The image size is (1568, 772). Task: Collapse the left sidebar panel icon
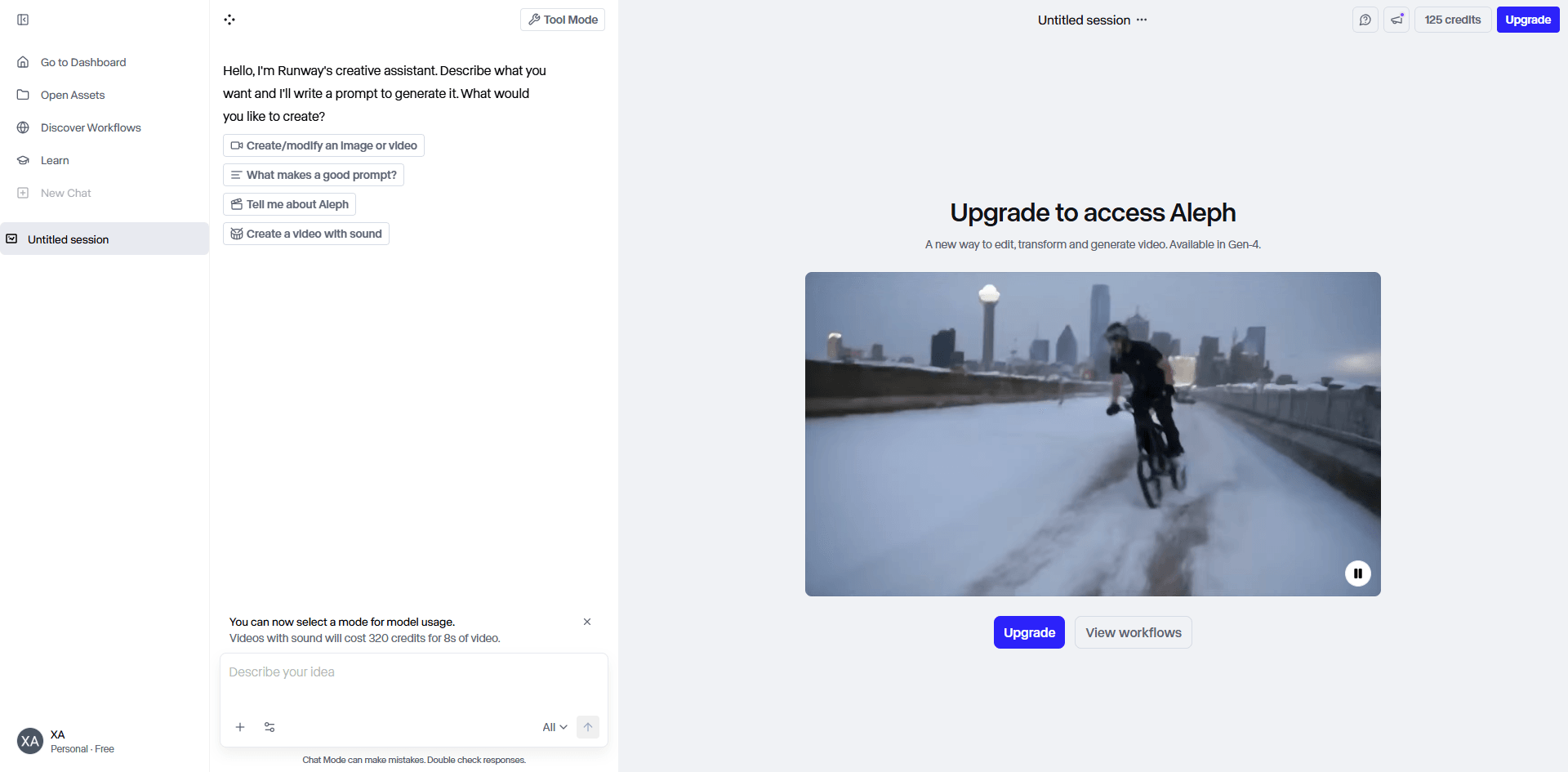(x=23, y=20)
